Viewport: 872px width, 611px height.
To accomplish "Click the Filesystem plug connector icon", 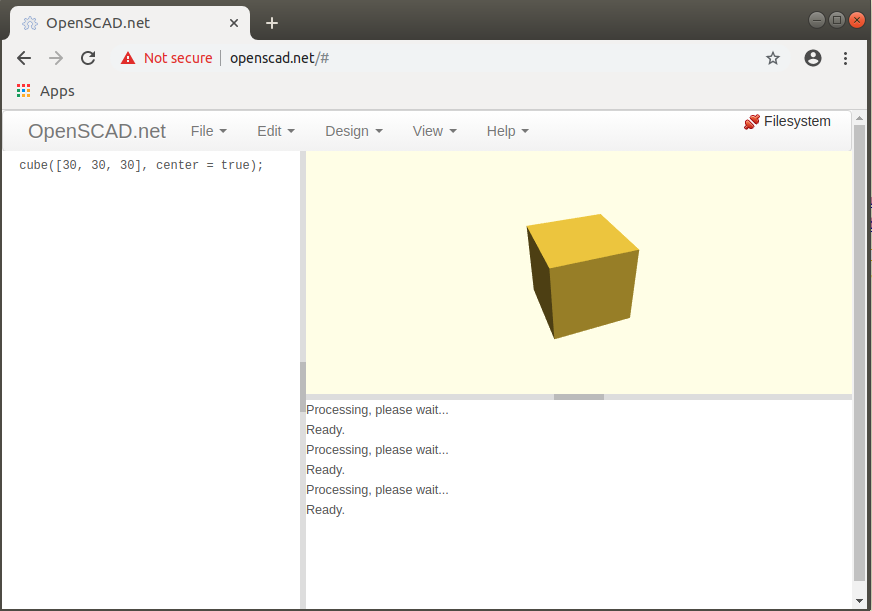I will 751,122.
